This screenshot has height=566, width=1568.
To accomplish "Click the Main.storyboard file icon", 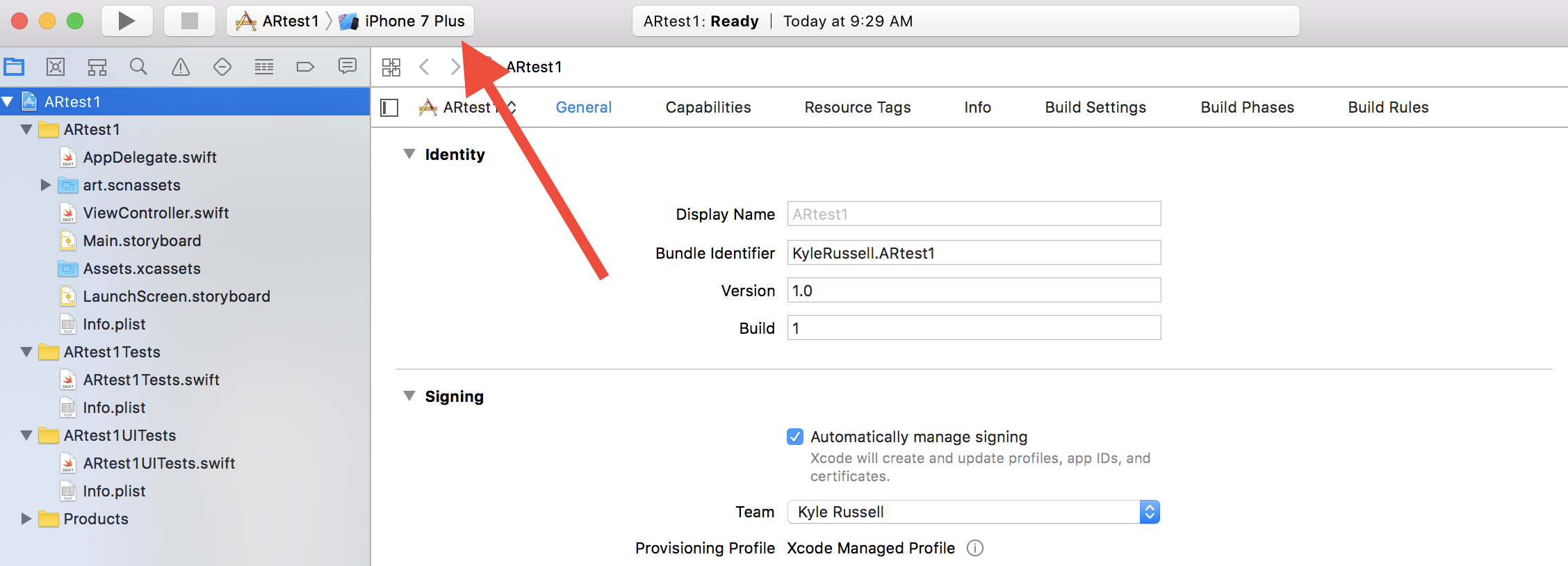I will (x=68, y=241).
